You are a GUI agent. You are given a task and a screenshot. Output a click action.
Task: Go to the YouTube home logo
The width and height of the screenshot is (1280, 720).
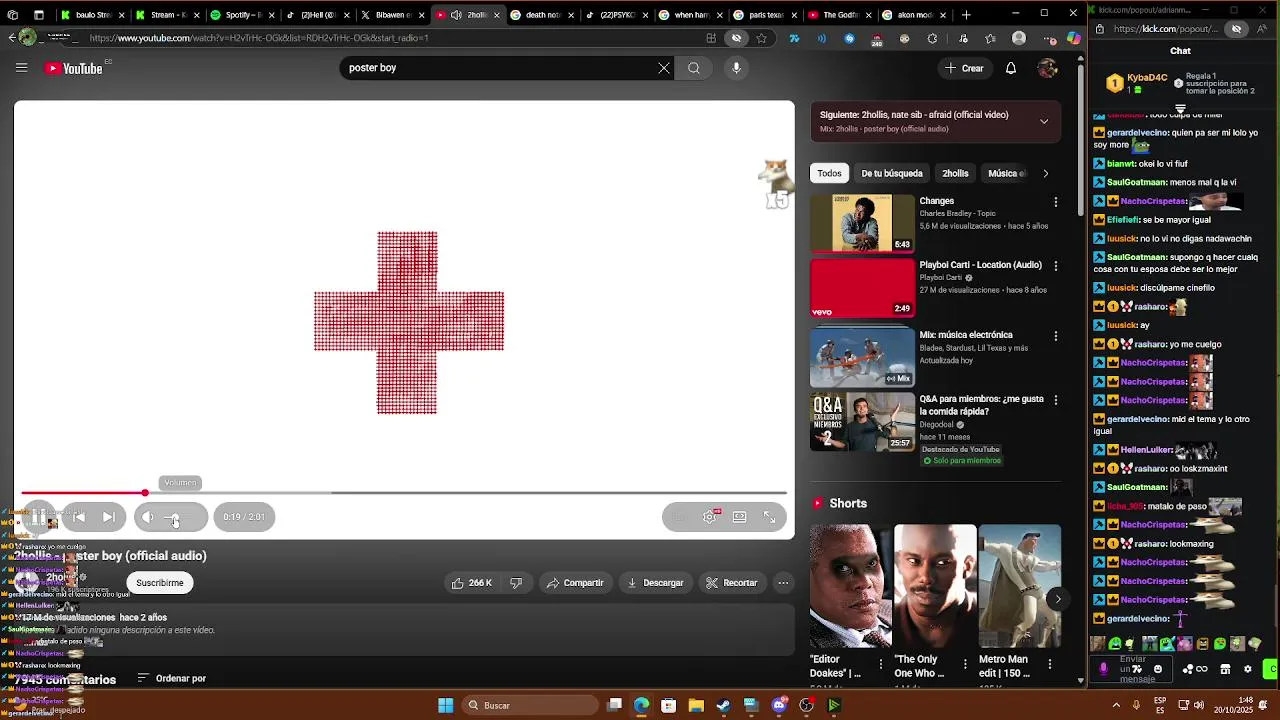tap(74, 68)
